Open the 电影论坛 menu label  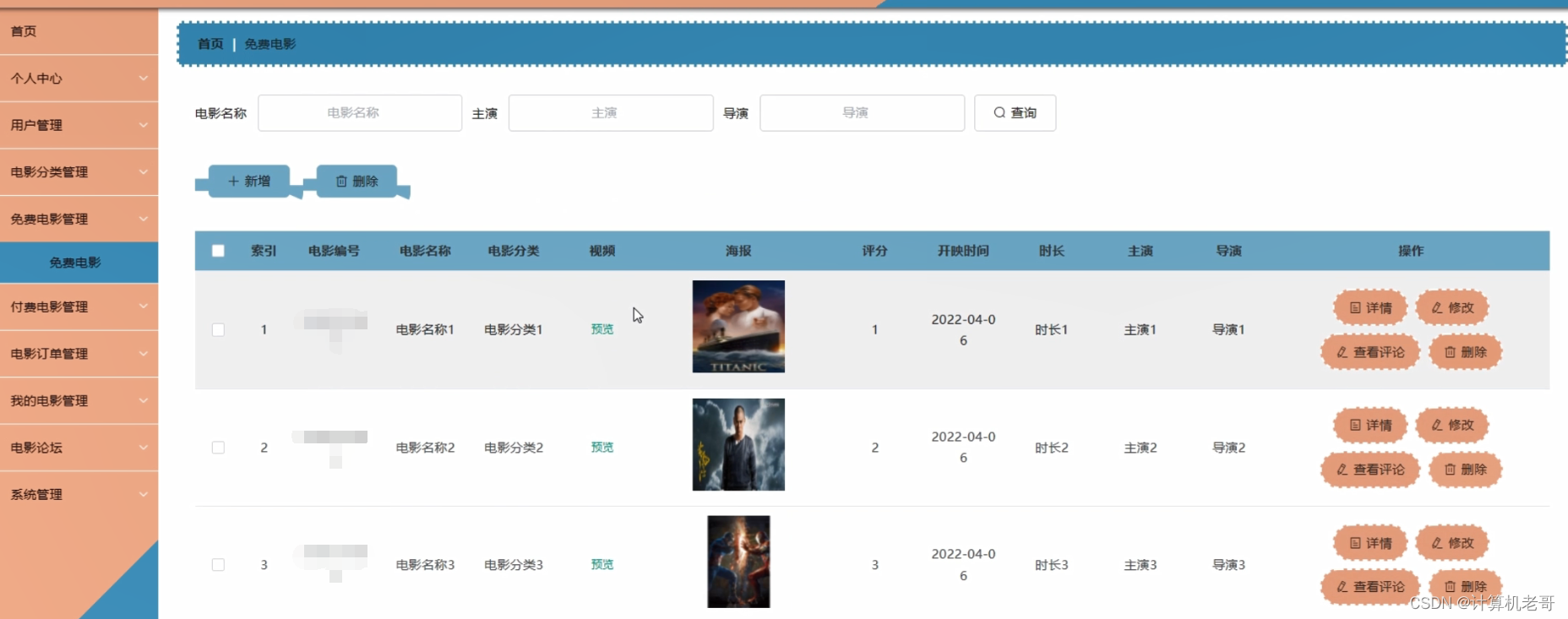pyautogui.click(x=36, y=448)
